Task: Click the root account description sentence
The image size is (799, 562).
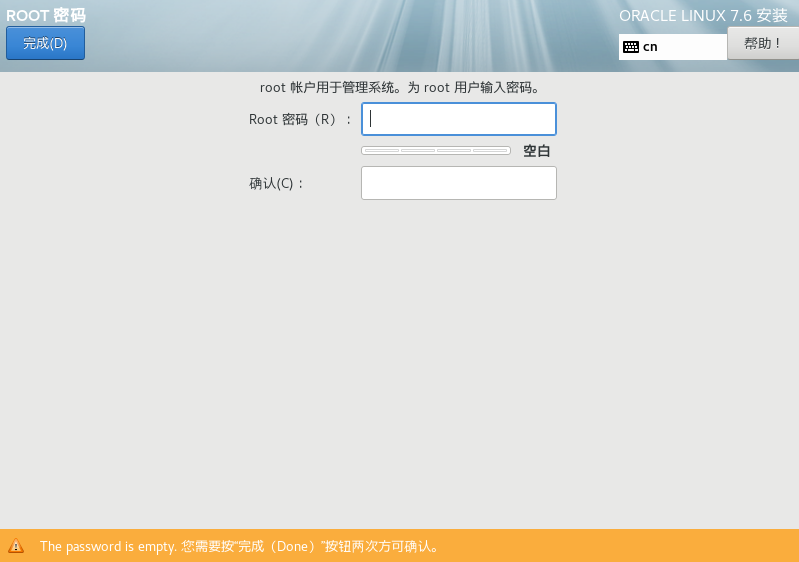Action: tap(399, 88)
